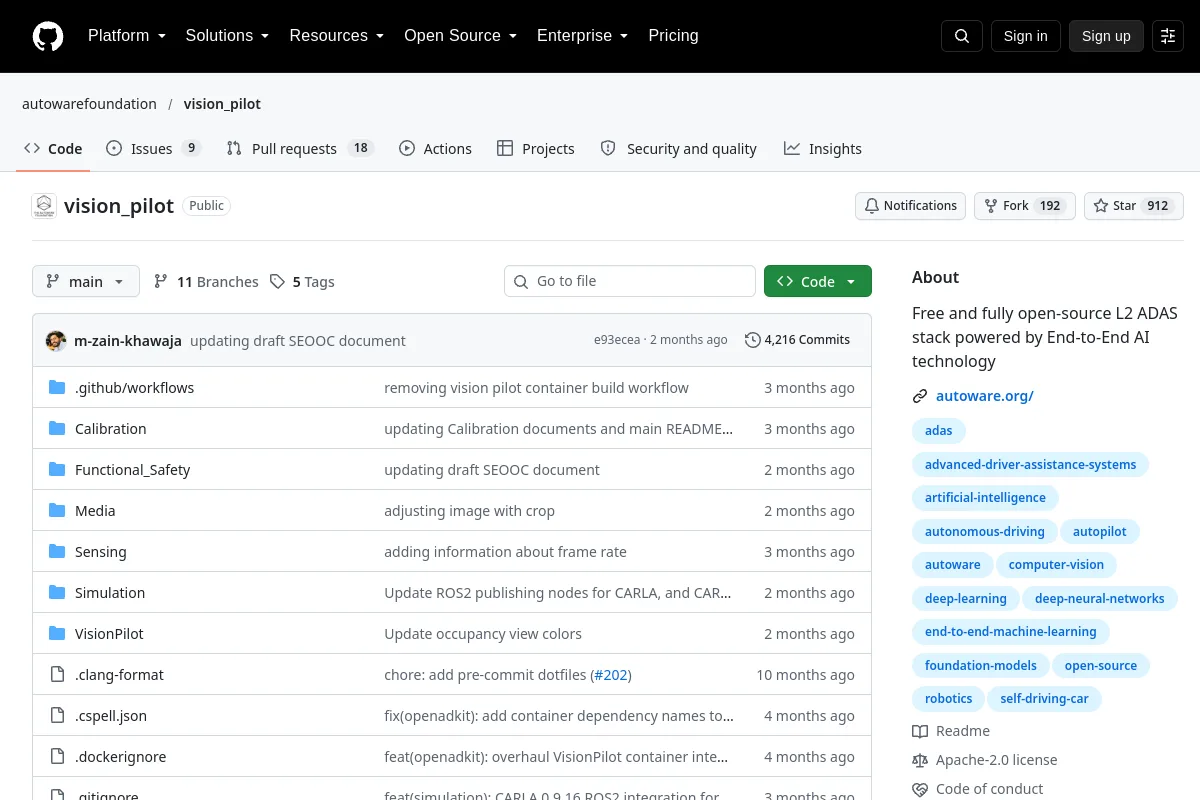Image resolution: width=1200 pixels, height=800 pixels.
Task: Select the adas topic tag
Action: 939,431
